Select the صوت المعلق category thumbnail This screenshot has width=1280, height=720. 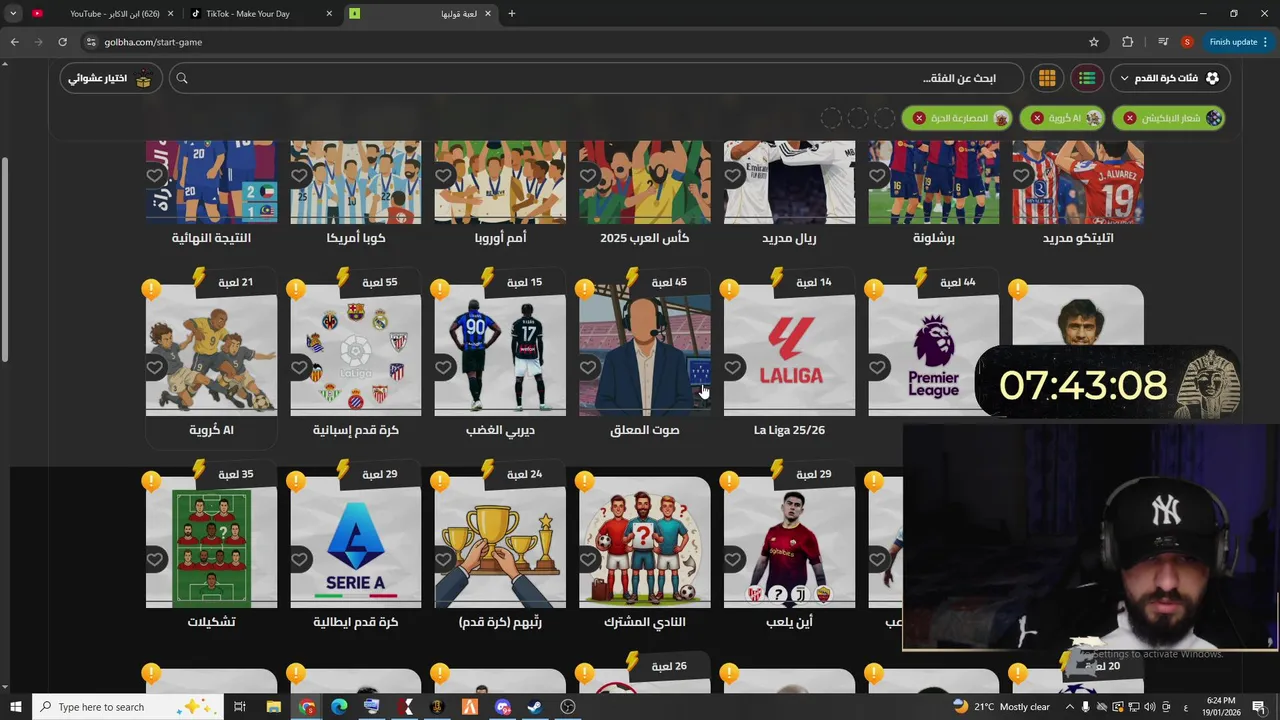(645, 350)
